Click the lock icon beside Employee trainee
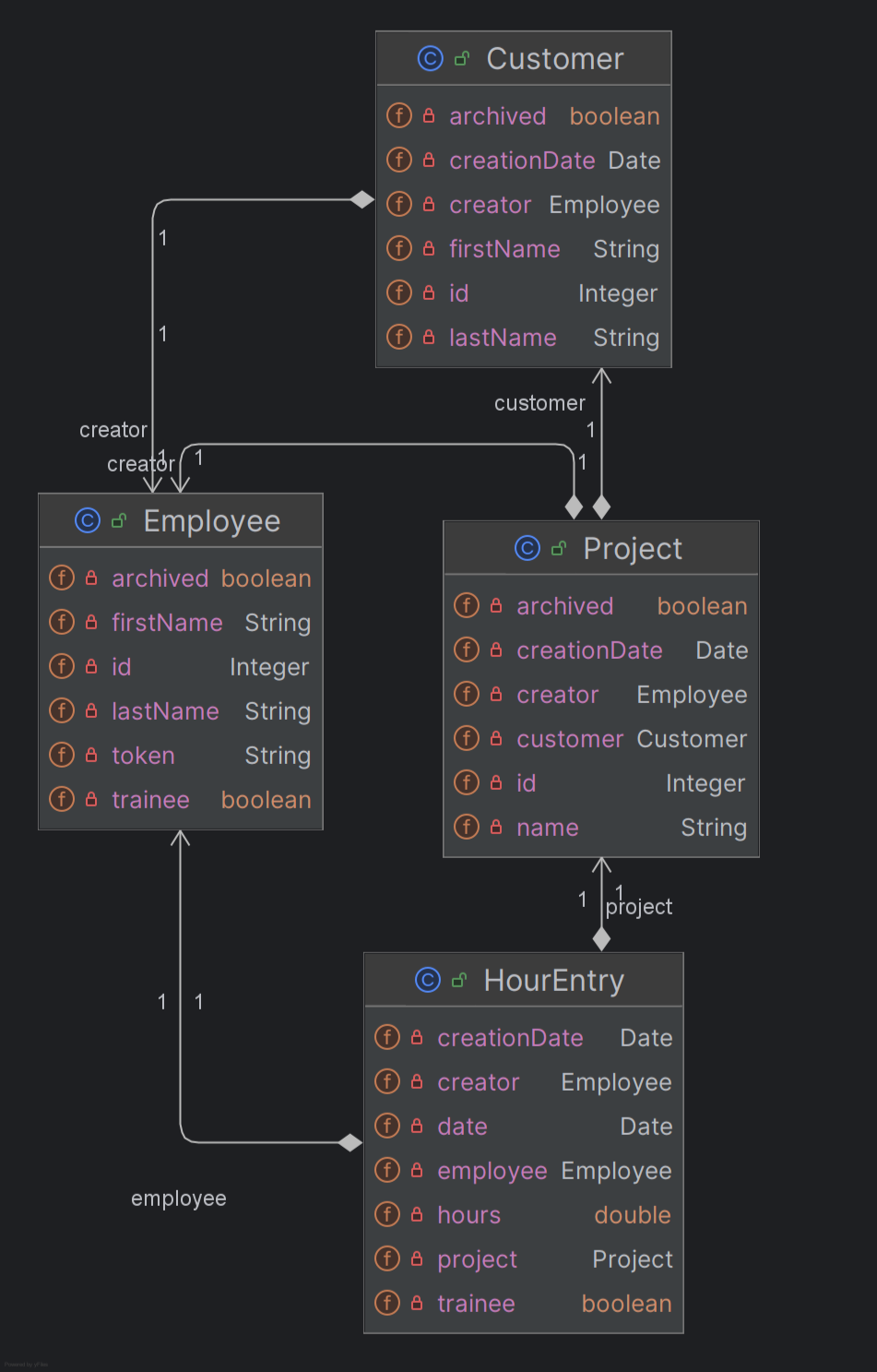Screen dimensions: 877x1372 tap(91, 800)
